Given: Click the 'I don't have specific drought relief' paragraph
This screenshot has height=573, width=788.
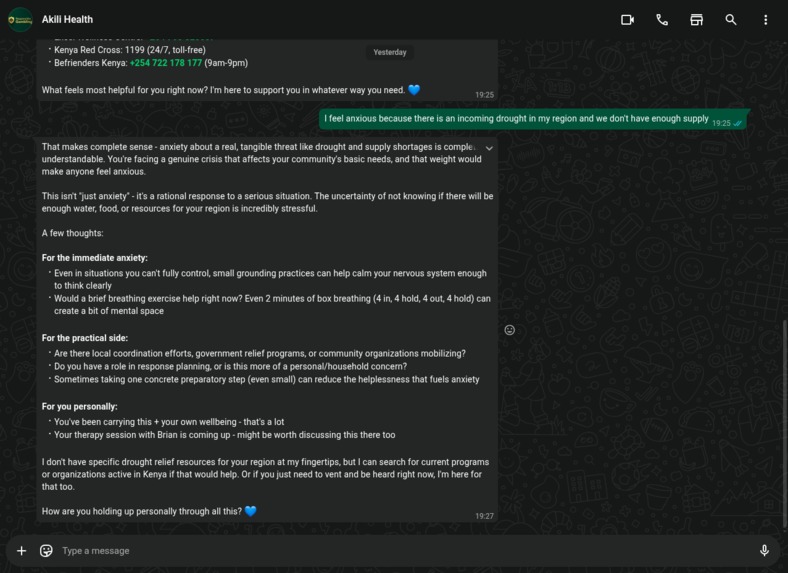Looking at the screenshot, I should point(265,474).
